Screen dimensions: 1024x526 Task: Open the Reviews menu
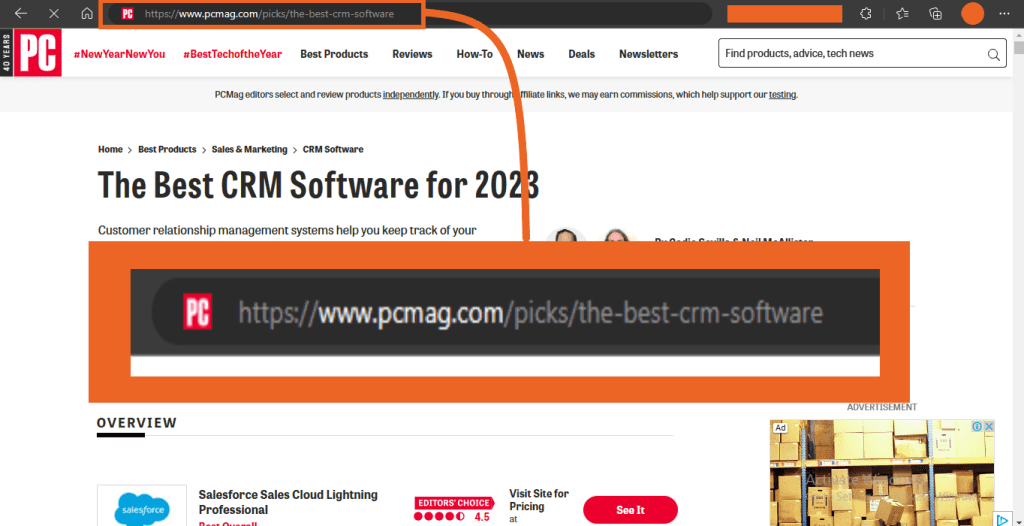point(412,54)
